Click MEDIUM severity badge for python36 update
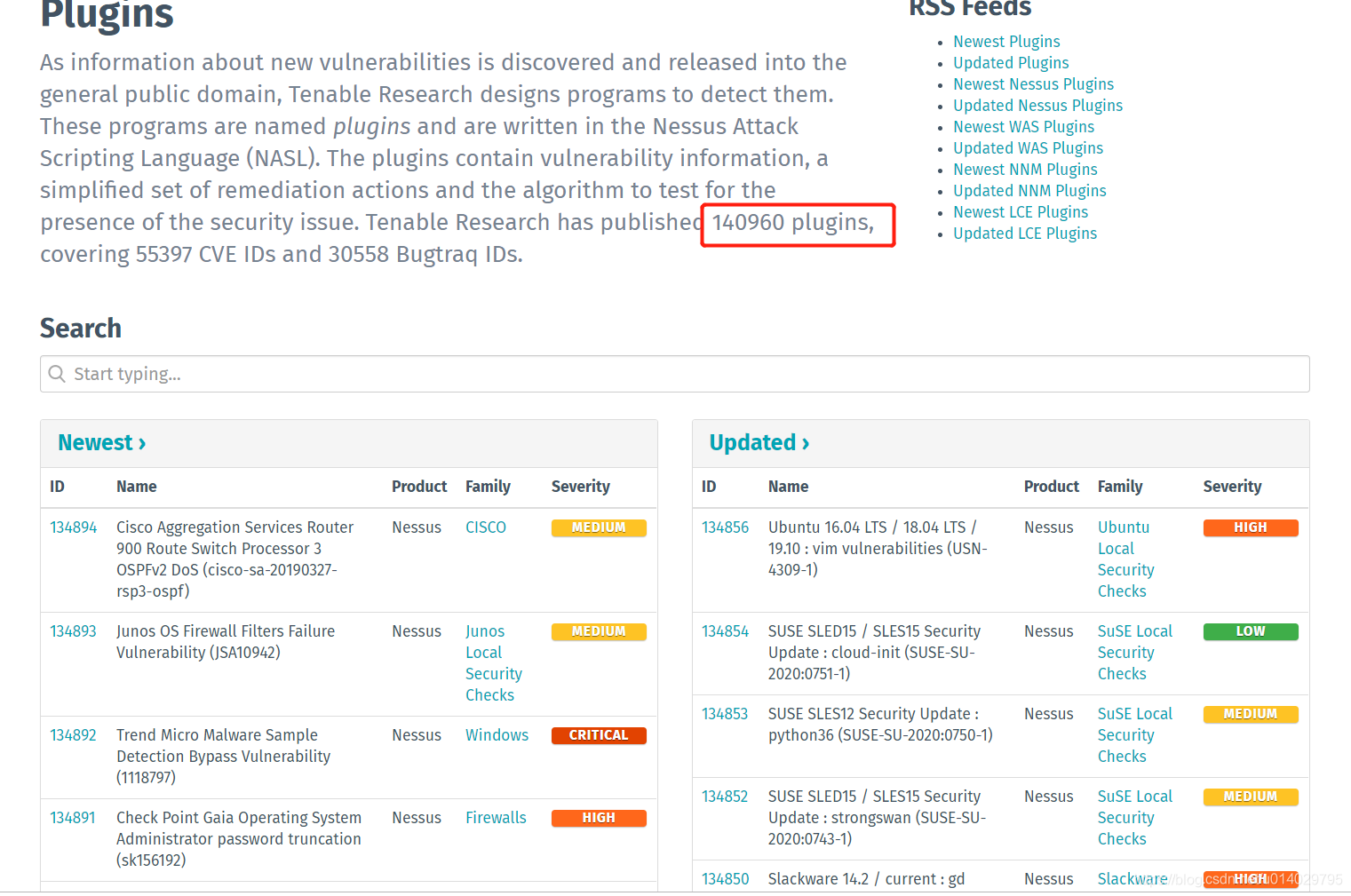The height and width of the screenshot is (896, 1351). [x=1251, y=714]
